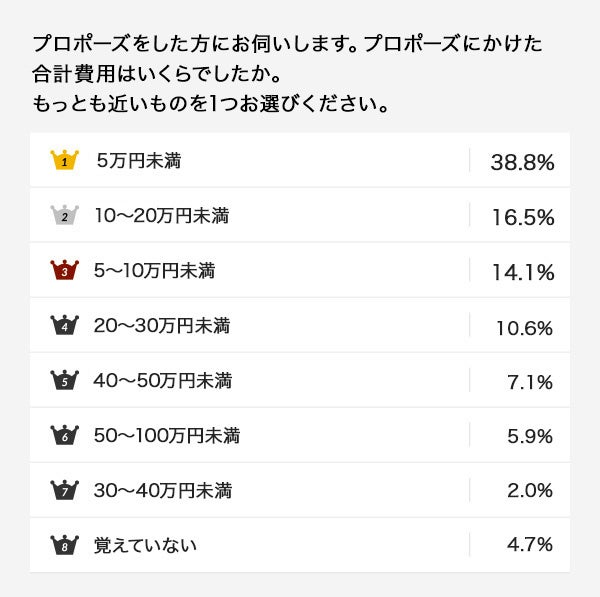Screen dimensions: 600x597
Task: Click the silver rank 2 crown icon
Action: pyautogui.click(x=64, y=215)
